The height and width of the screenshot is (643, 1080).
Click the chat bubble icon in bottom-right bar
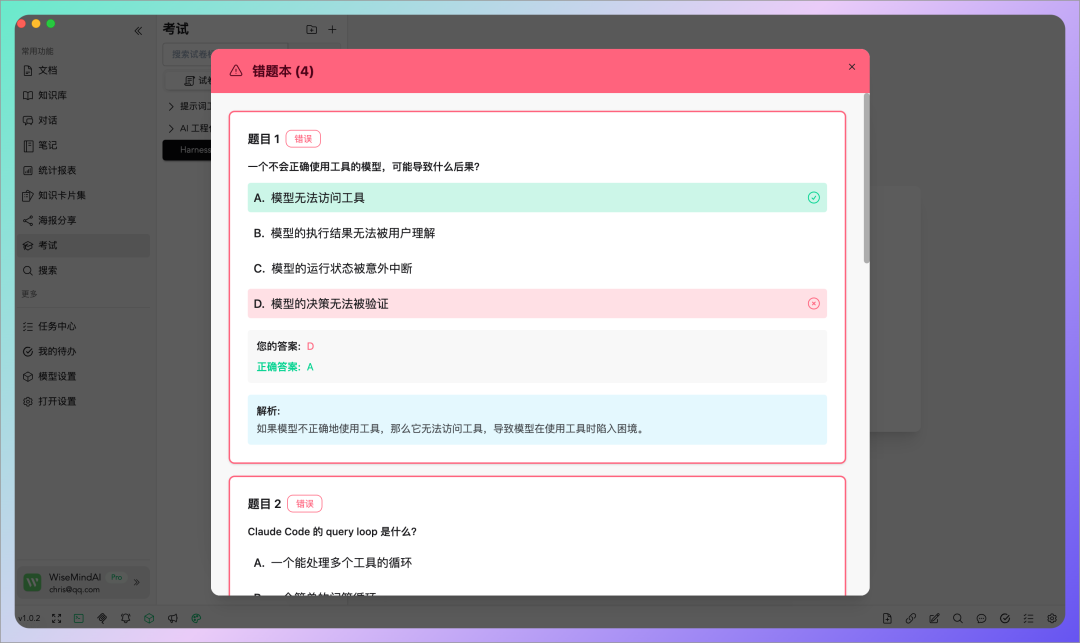[x=982, y=618]
